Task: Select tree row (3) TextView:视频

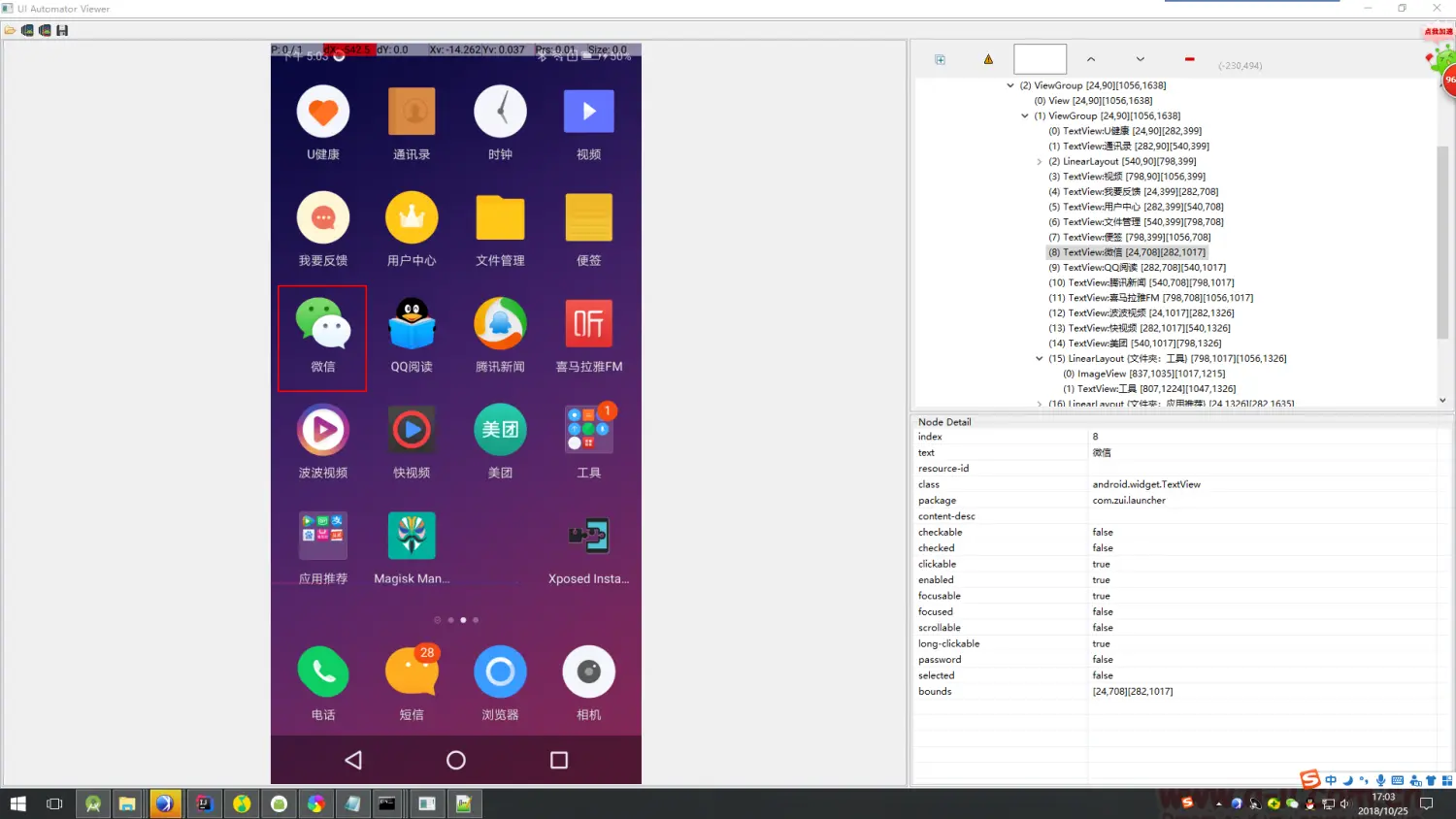Action: tap(1127, 177)
